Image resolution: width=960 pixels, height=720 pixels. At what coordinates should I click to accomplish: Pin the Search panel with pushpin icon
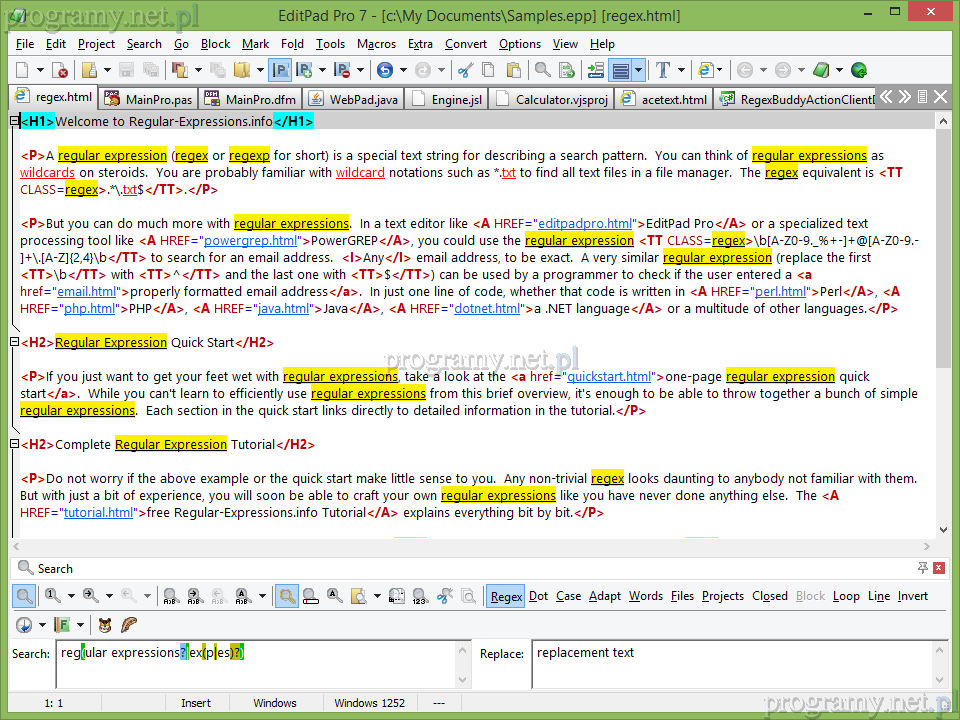click(x=922, y=568)
